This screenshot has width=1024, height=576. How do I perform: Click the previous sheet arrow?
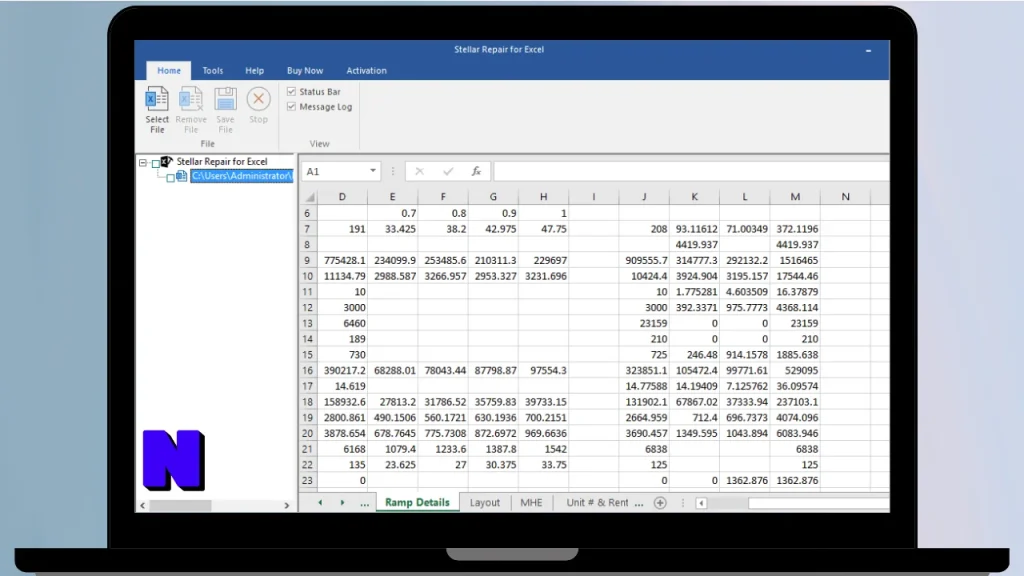(320, 503)
